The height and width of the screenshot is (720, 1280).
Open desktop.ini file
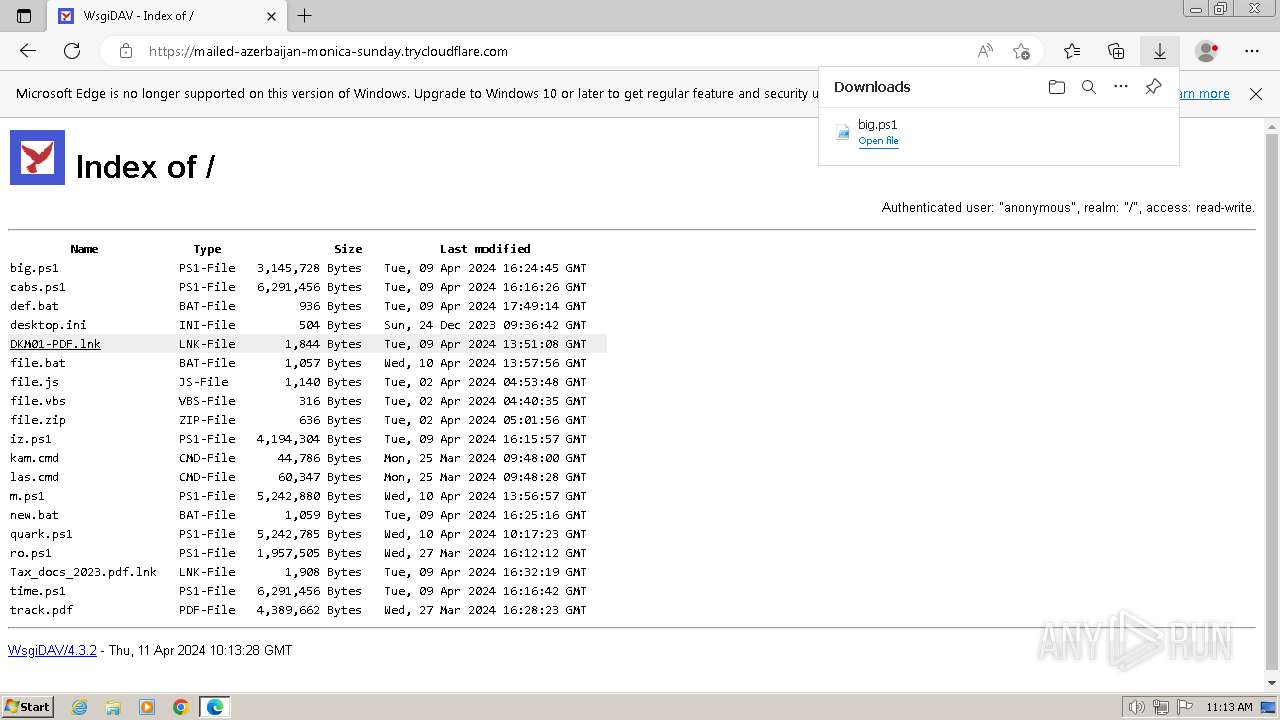coord(48,325)
